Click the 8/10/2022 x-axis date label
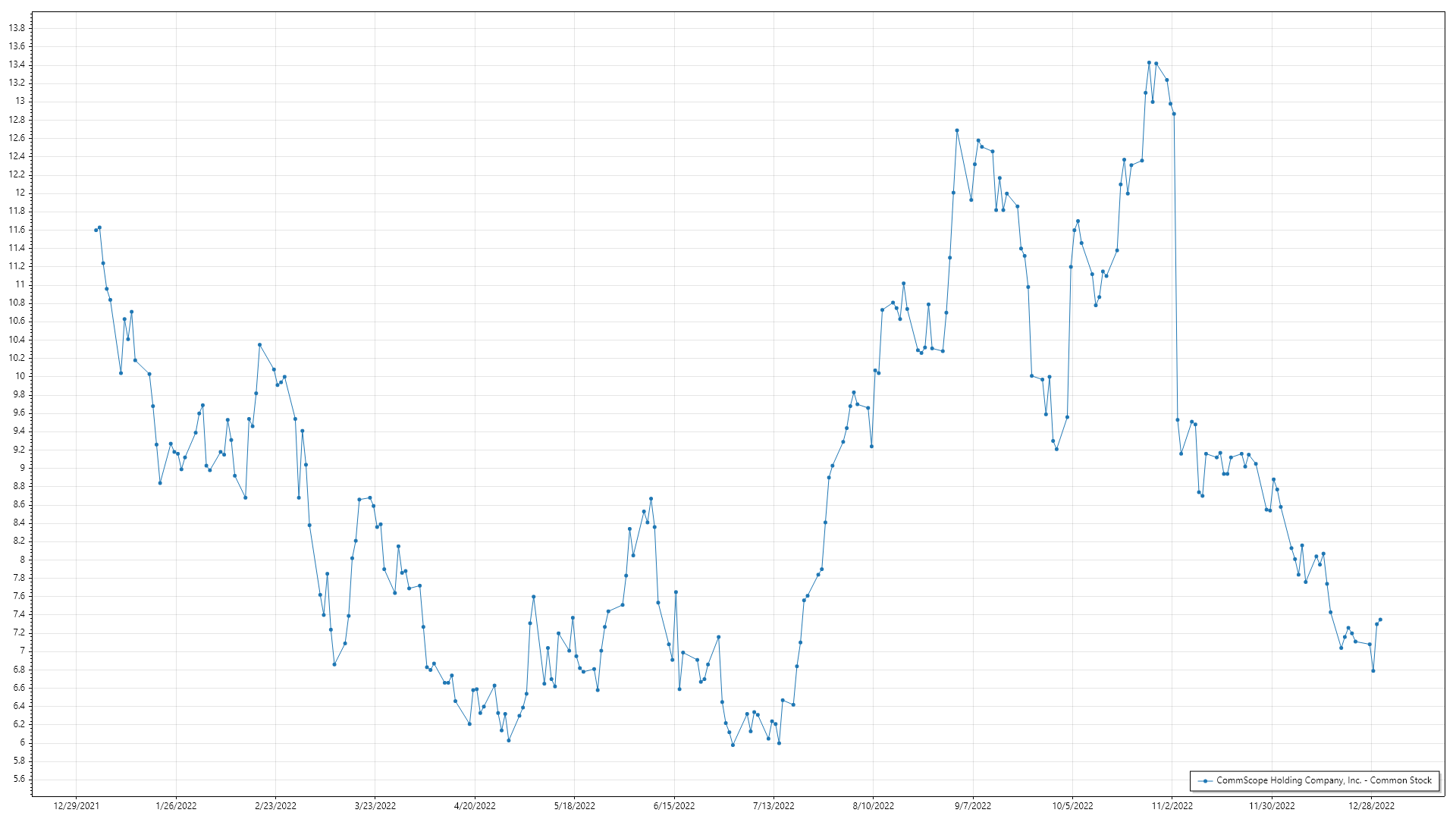This screenshot has width=1456, height=819. pyautogui.click(x=874, y=806)
